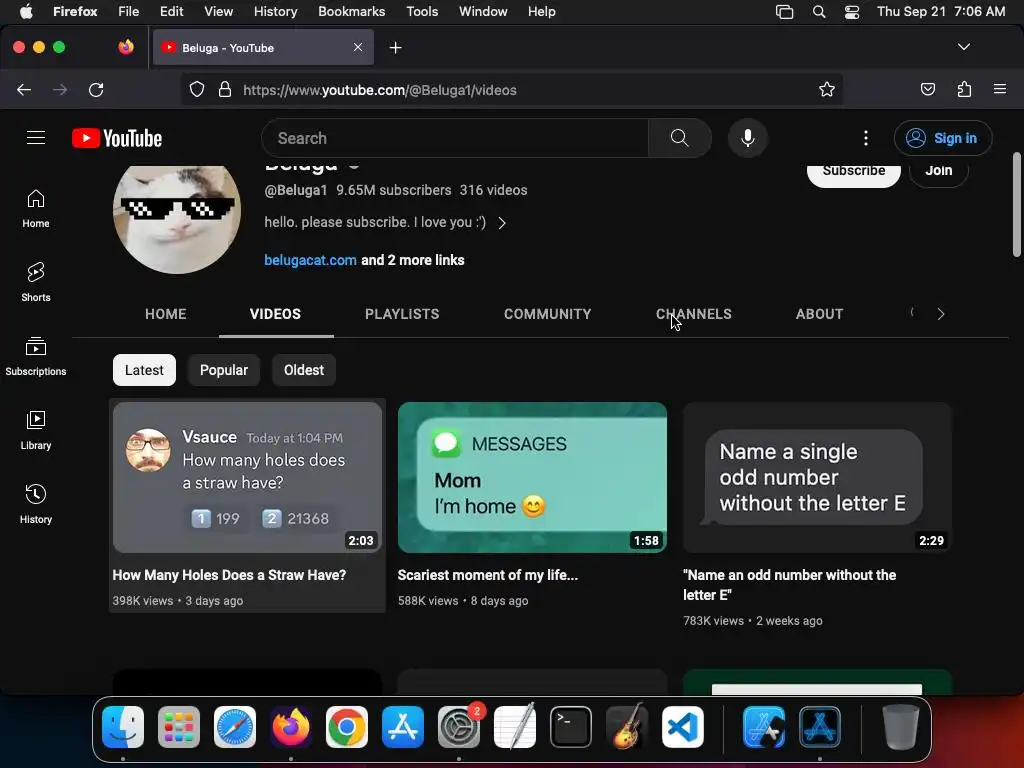Show more channel tabs with right arrow

click(x=940, y=314)
